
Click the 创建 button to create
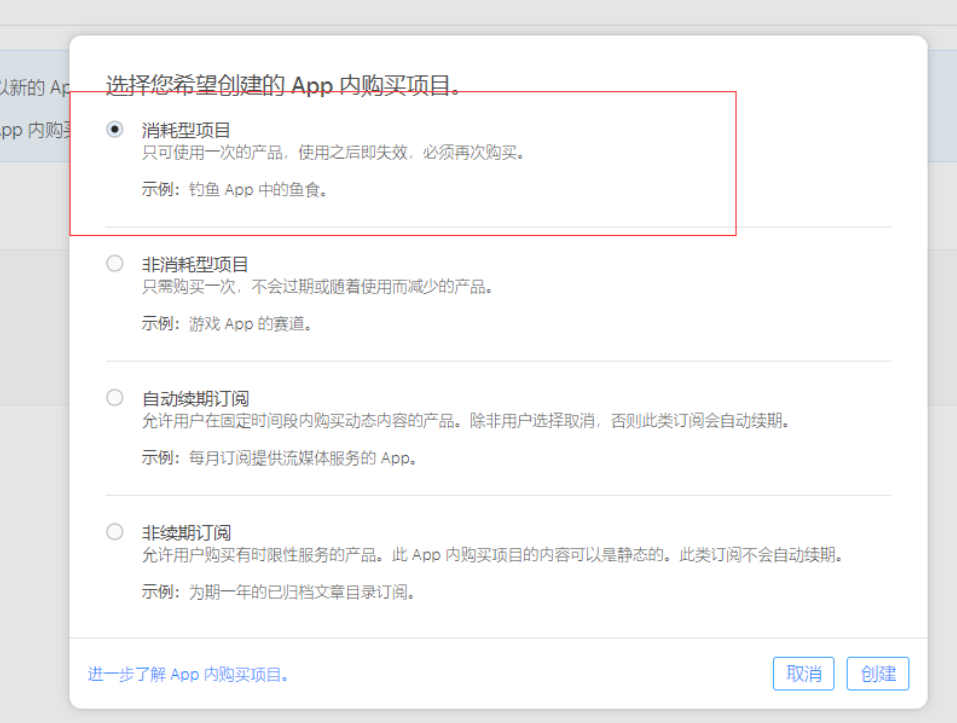pyautogui.click(x=878, y=674)
